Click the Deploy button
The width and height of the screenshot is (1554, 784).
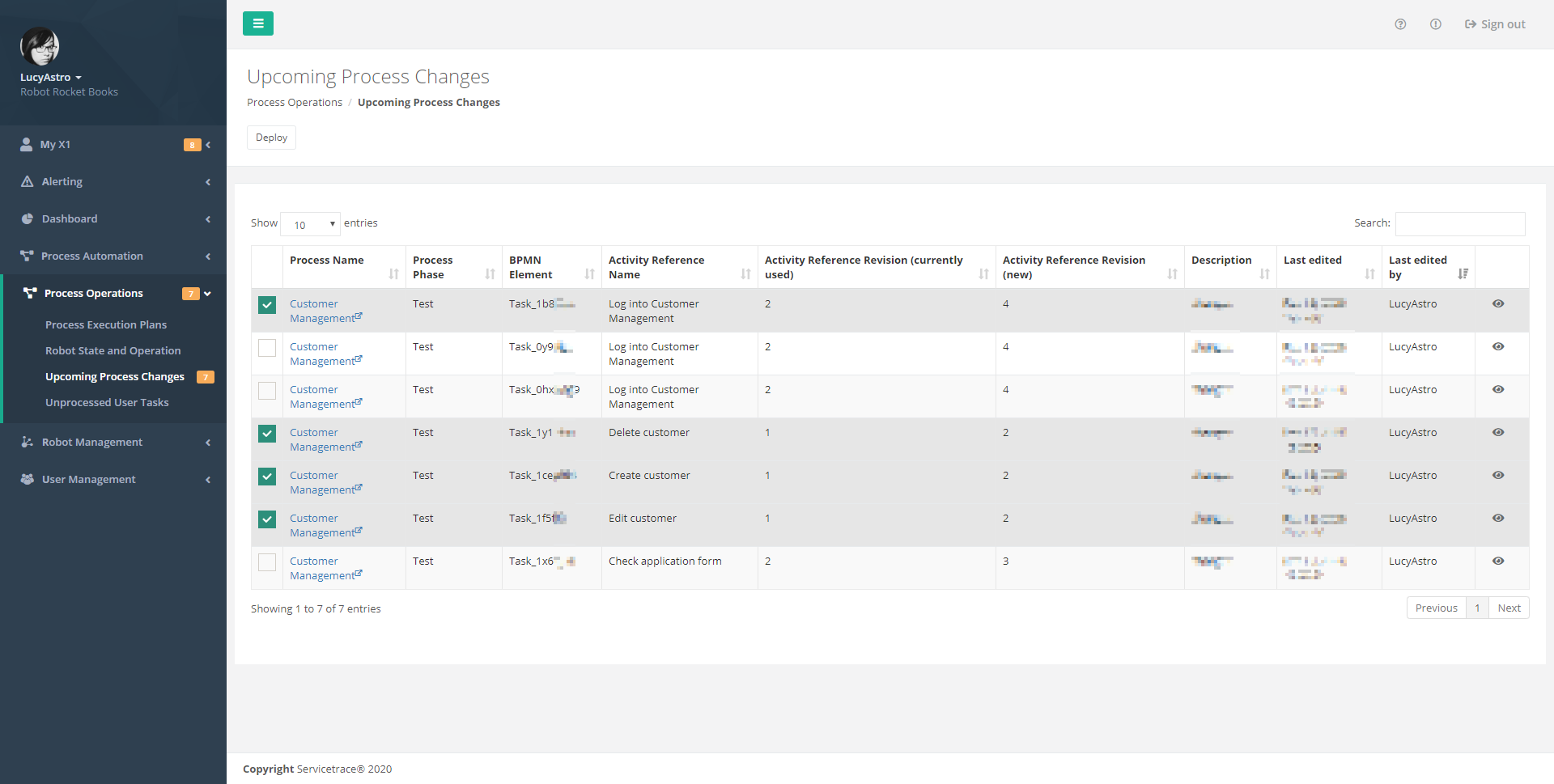point(270,137)
